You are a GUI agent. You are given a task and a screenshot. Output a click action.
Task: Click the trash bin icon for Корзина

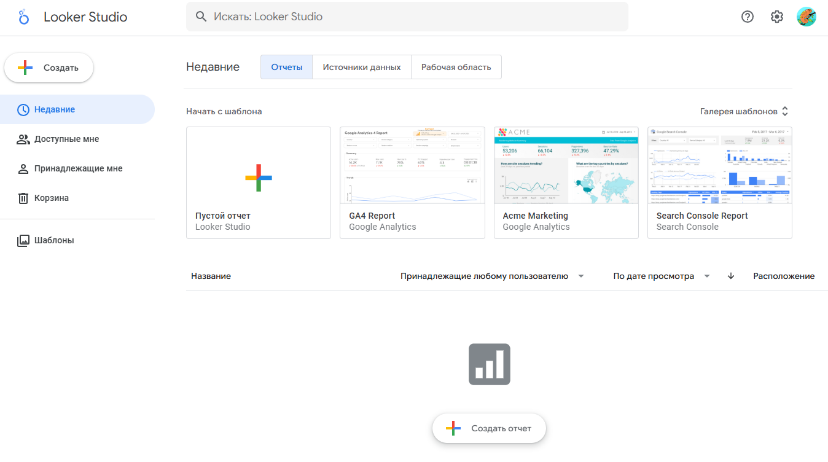coord(23,199)
